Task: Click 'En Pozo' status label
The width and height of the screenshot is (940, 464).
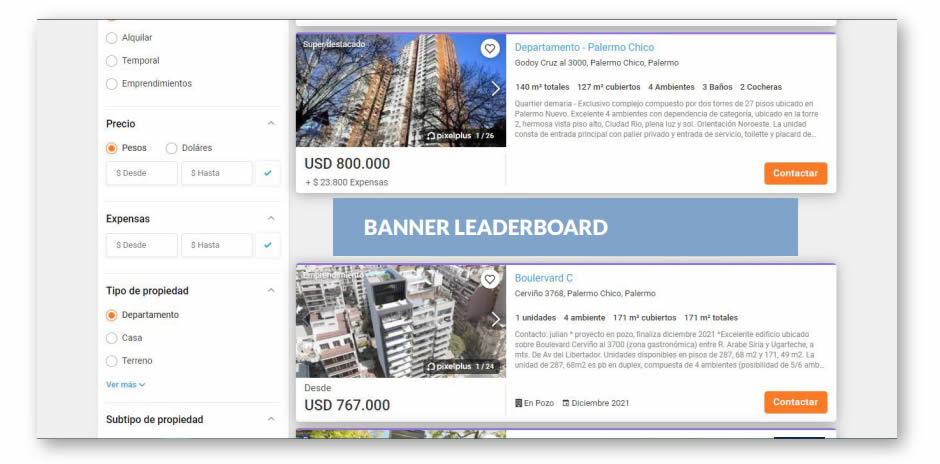Action: (534, 403)
